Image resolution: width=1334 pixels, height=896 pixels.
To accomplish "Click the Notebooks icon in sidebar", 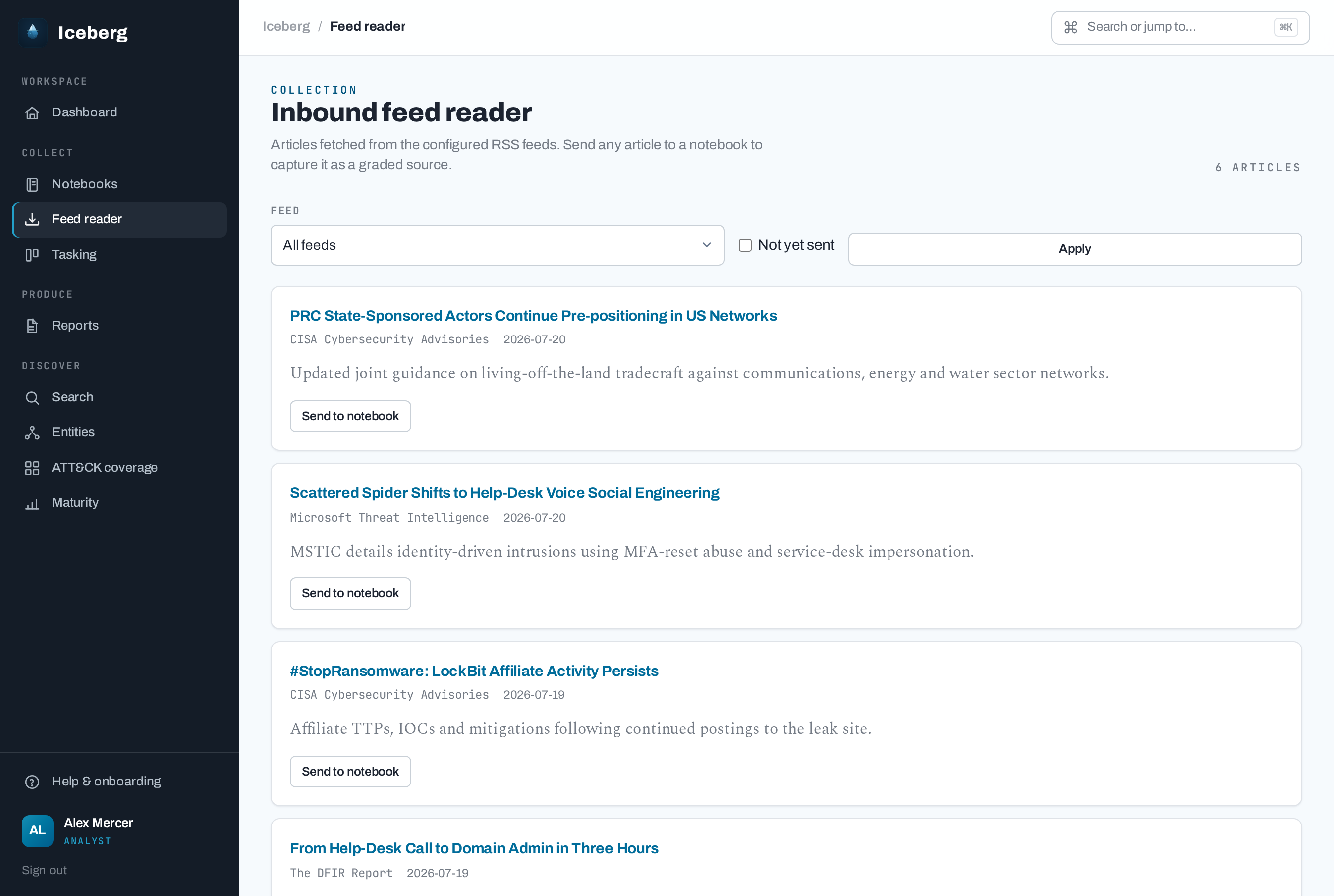I will click(x=32, y=185).
